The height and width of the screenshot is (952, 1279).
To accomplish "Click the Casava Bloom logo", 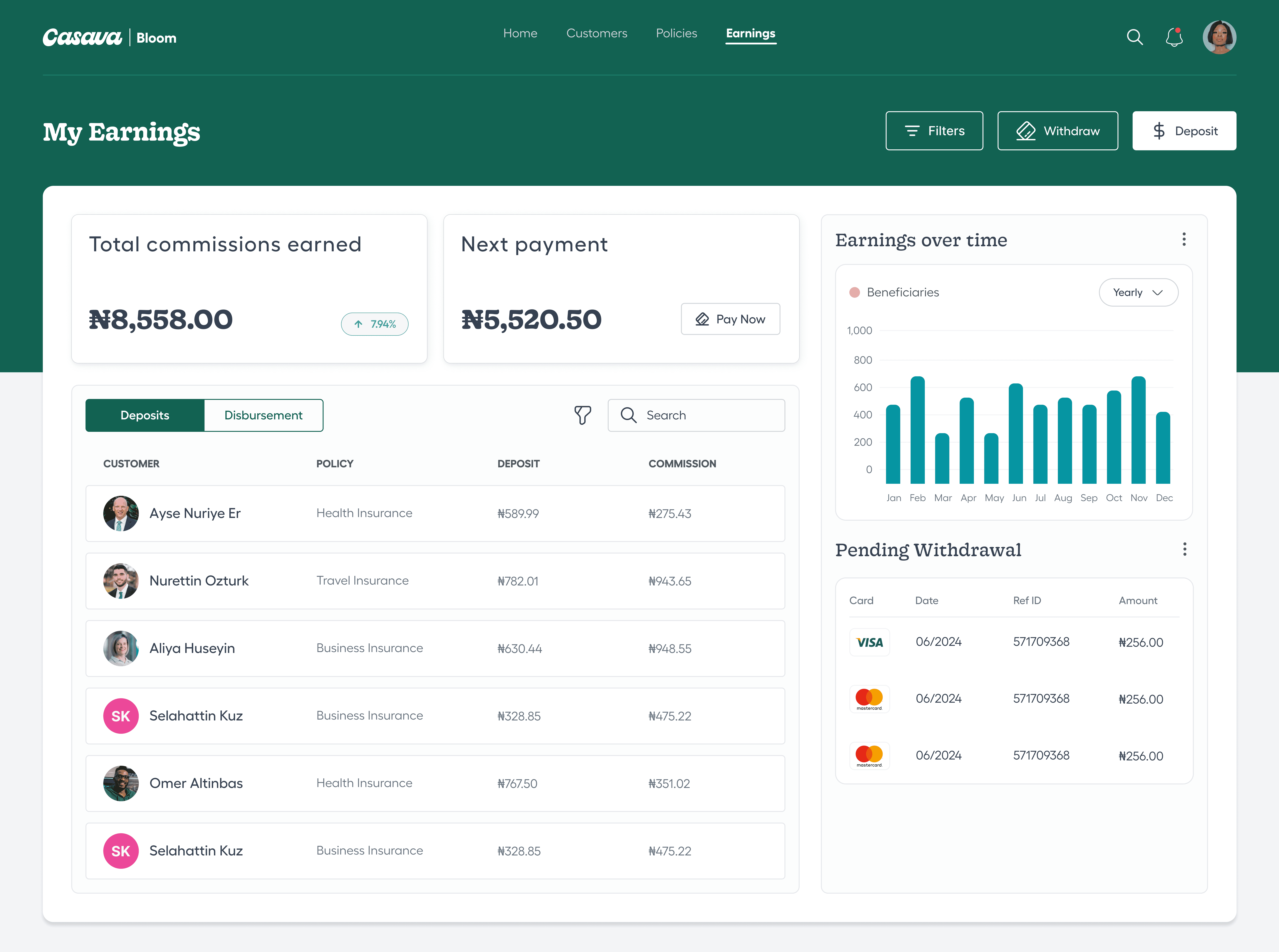I will tap(109, 38).
